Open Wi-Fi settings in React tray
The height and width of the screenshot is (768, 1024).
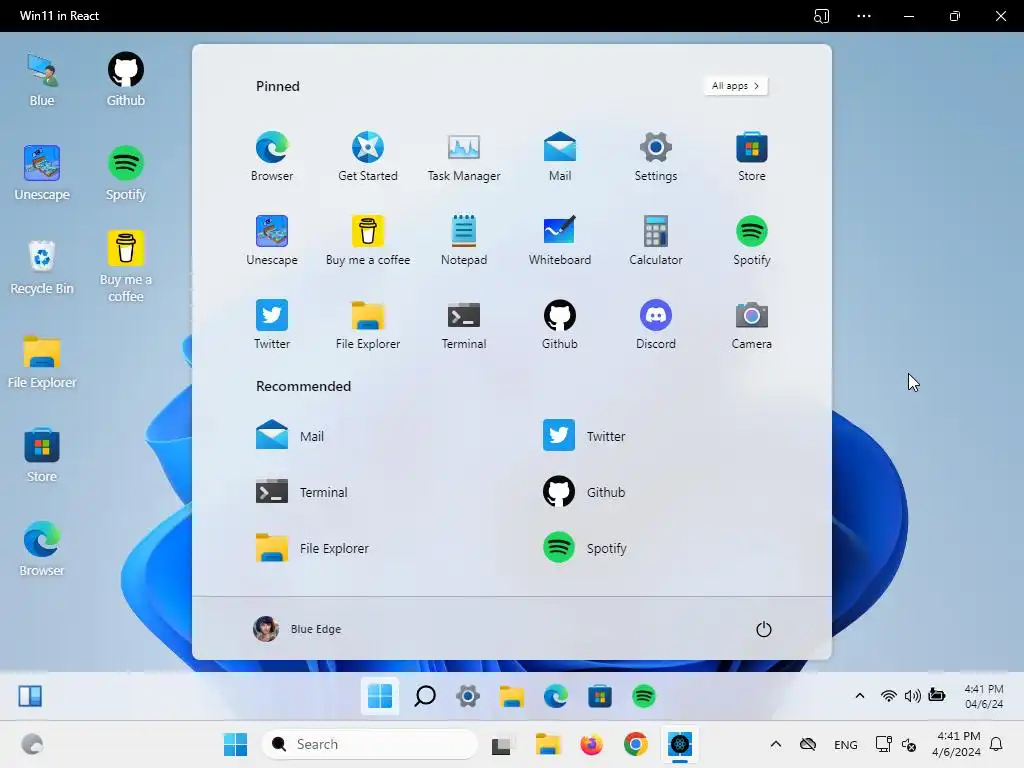pos(888,696)
